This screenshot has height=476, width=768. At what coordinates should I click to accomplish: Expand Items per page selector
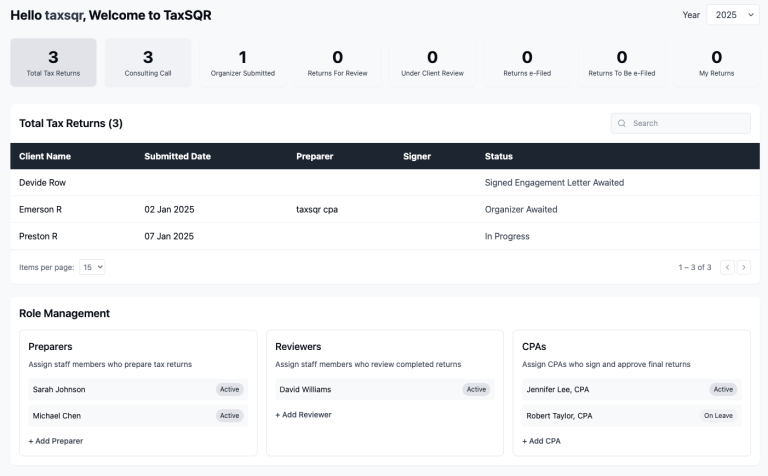[x=93, y=268]
